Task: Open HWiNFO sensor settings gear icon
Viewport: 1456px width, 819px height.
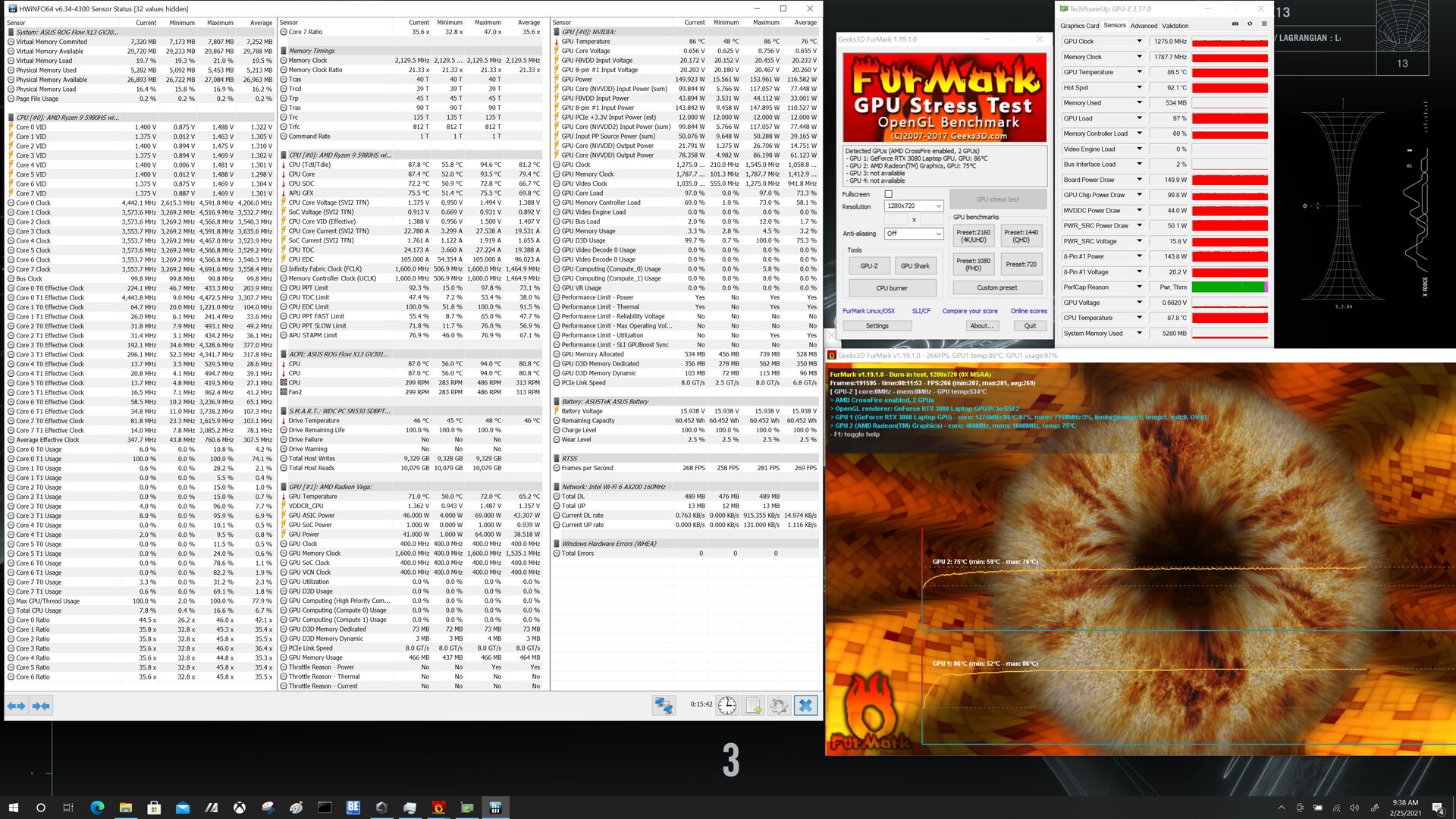Action: click(779, 705)
